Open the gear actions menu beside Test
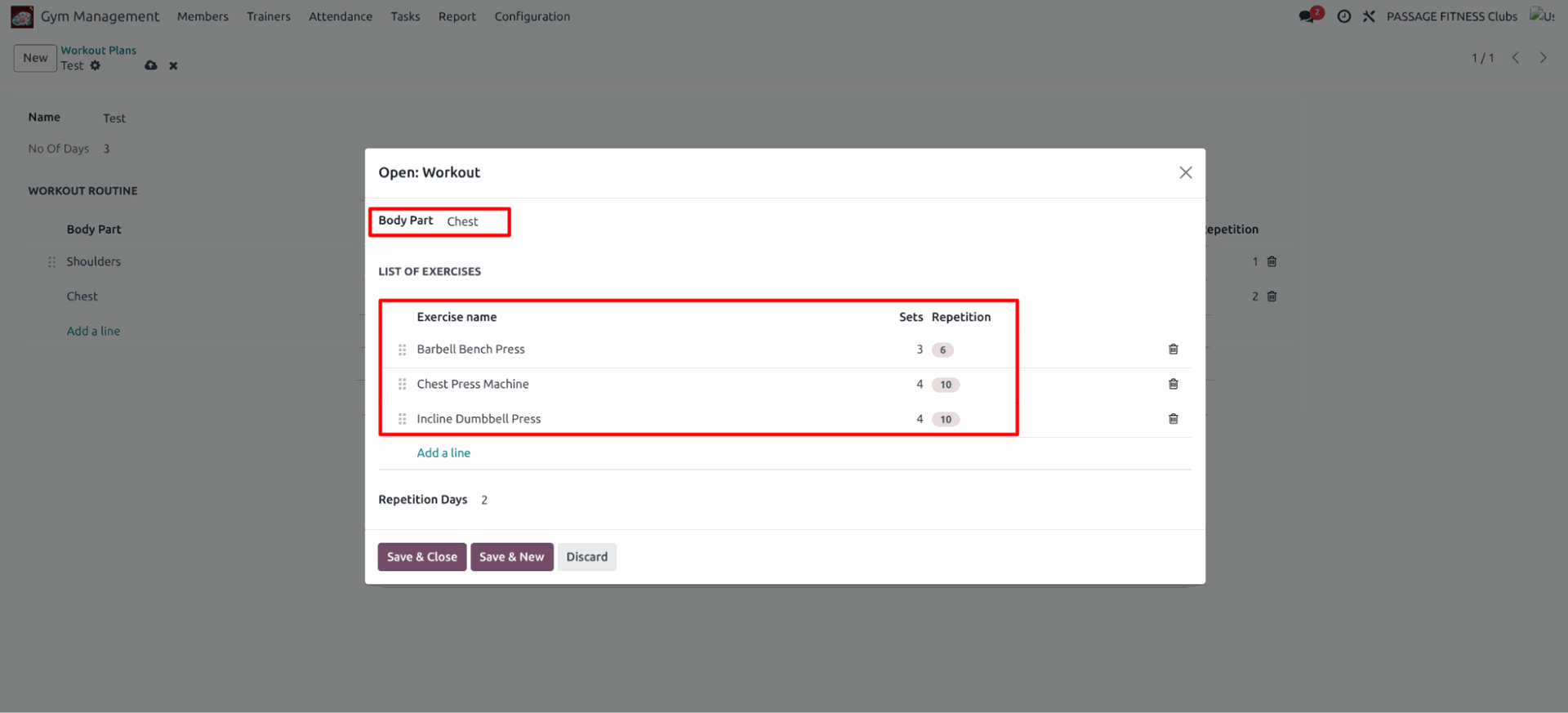 pos(96,65)
